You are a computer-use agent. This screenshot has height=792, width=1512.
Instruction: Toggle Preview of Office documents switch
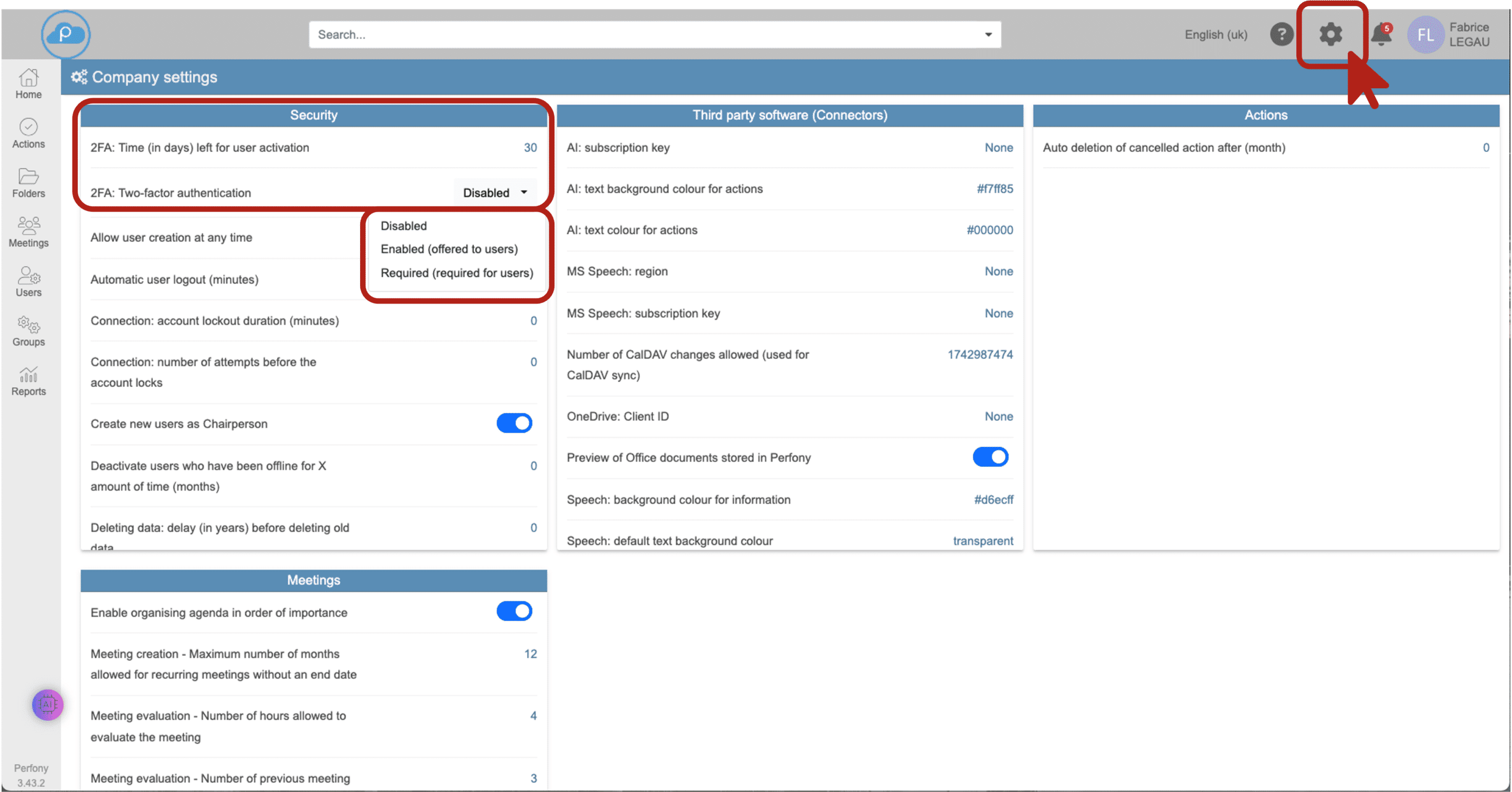point(990,457)
